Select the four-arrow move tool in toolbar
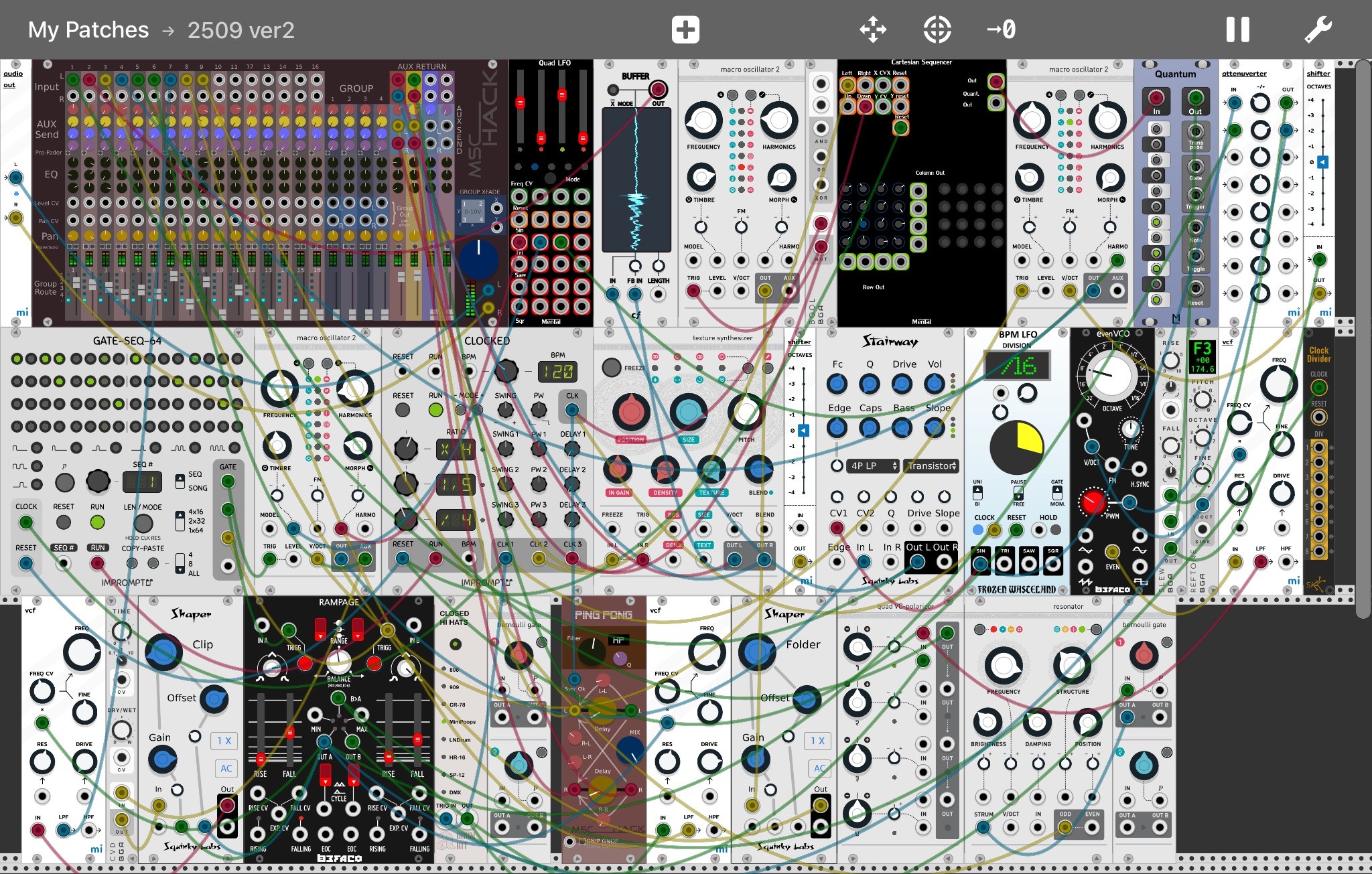 point(873,30)
